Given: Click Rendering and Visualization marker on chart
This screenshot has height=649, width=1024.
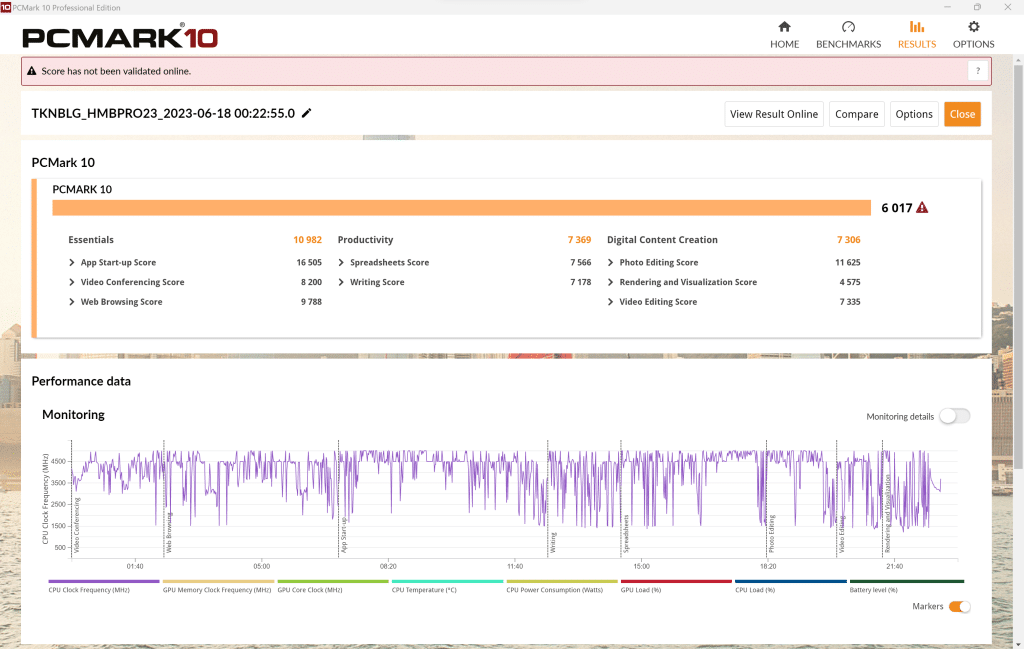Looking at the screenshot, I should click(888, 514).
